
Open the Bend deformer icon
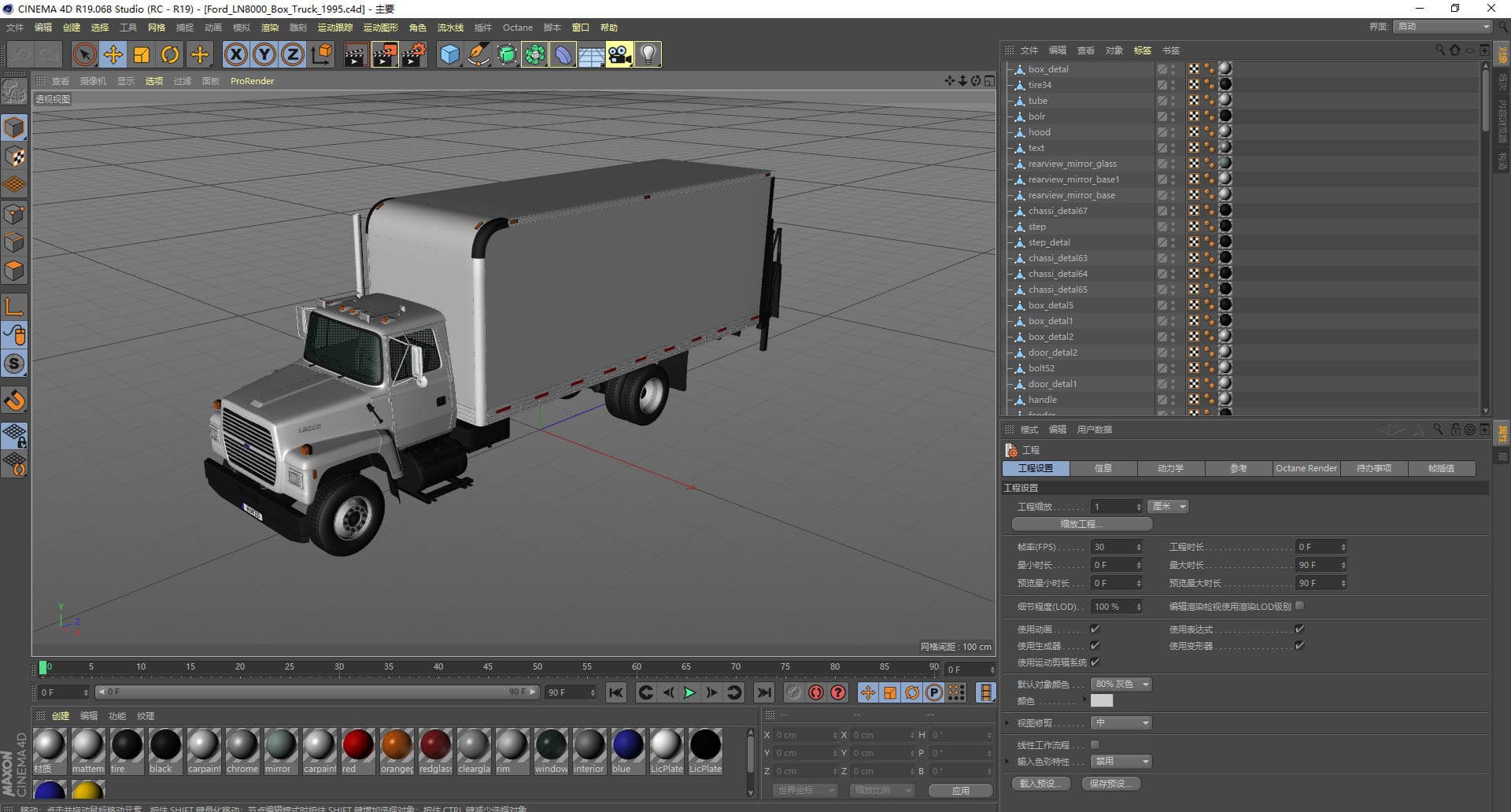coord(563,54)
